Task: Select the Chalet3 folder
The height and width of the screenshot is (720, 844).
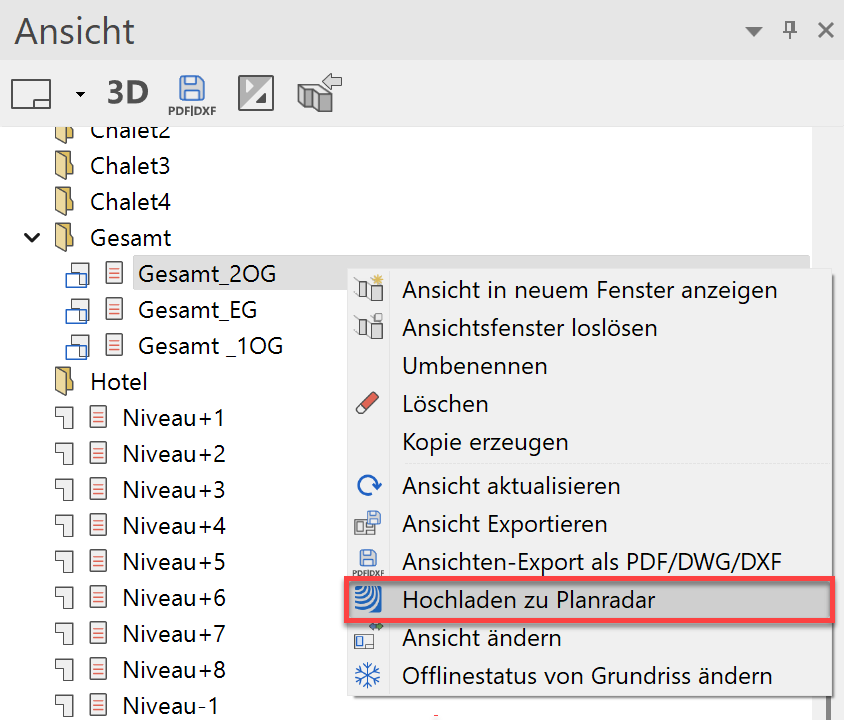Action: click(x=130, y=166)
